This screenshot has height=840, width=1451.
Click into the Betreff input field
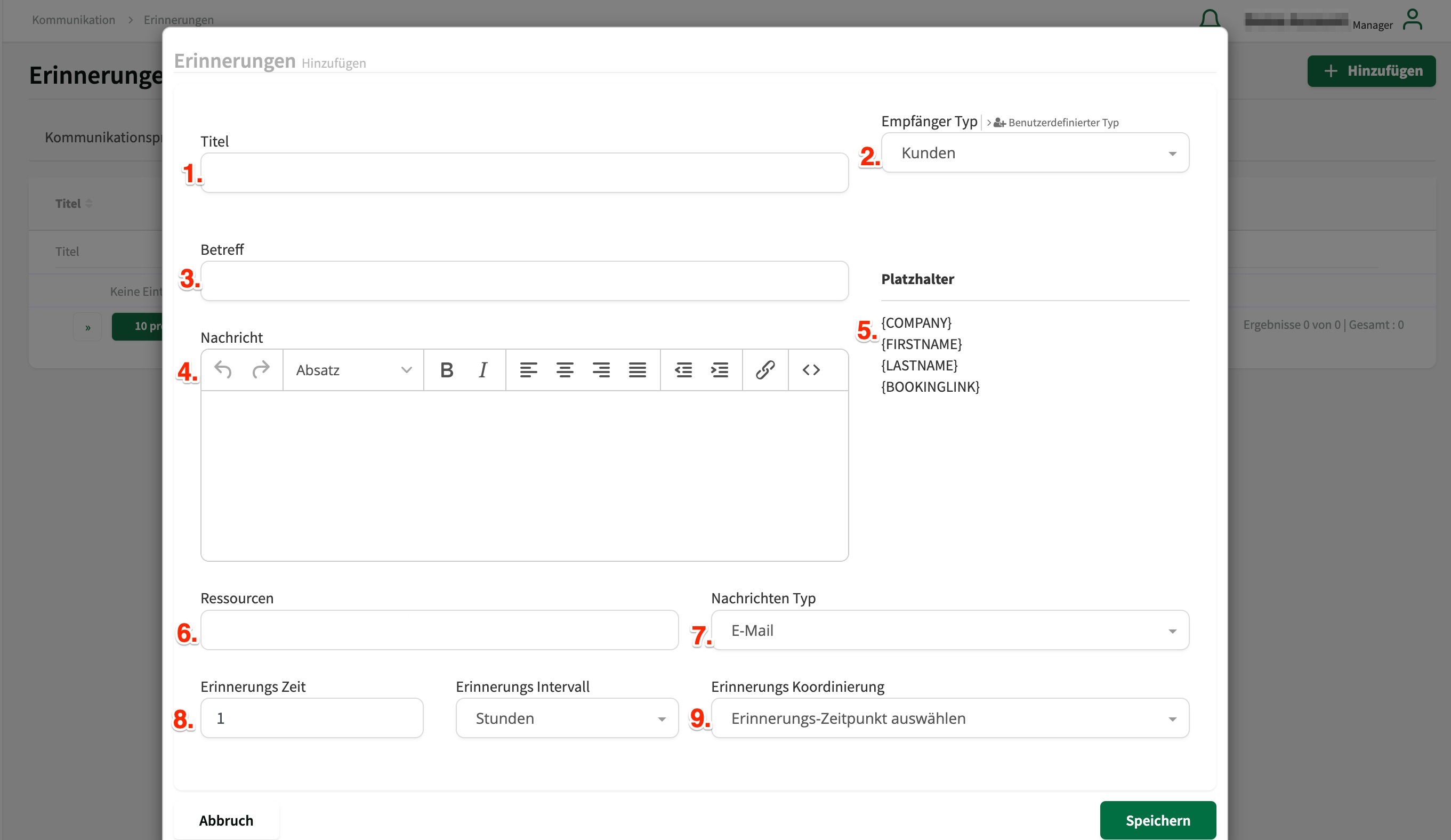tap(524, 281)
